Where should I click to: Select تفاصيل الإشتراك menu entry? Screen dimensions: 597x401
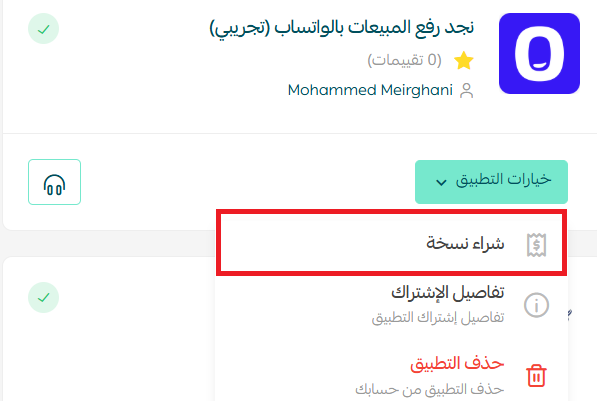(391, 305)
